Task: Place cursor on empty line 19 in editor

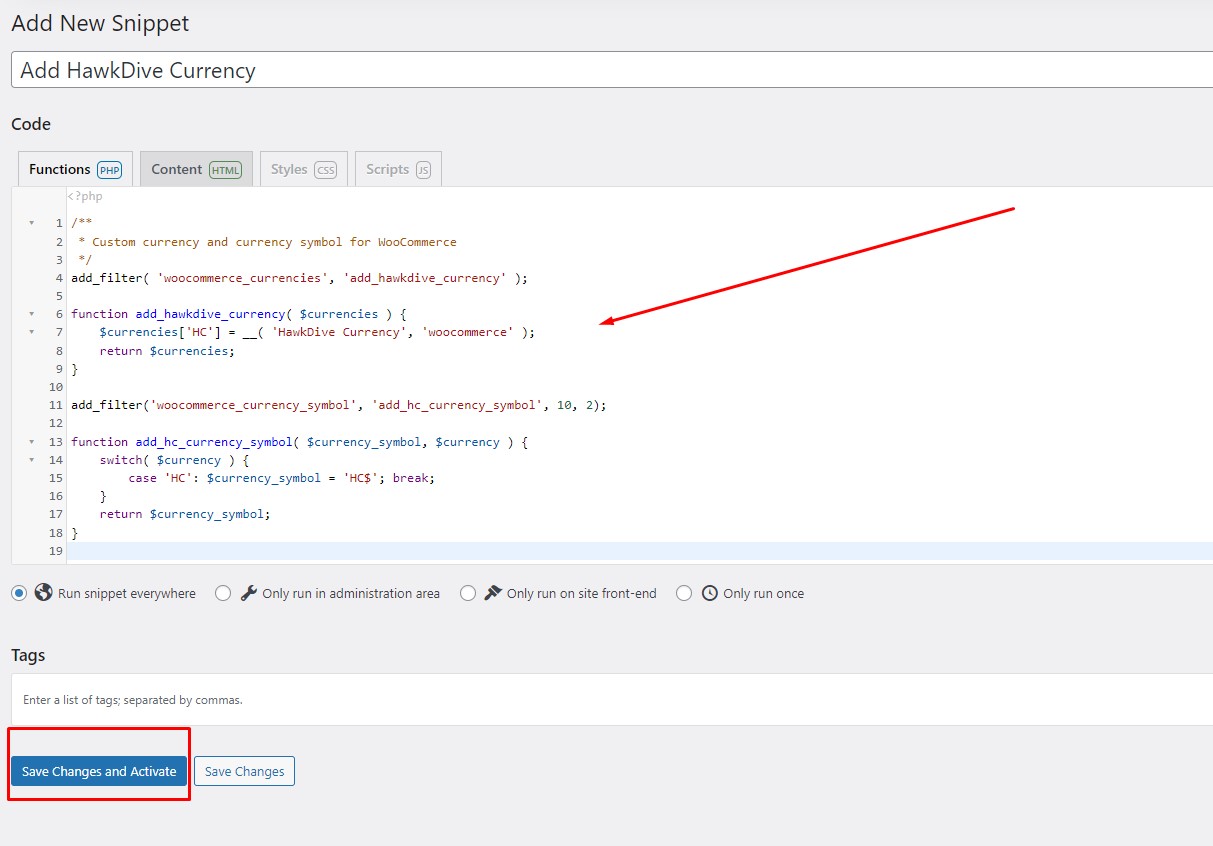Action: click(600, 551)
